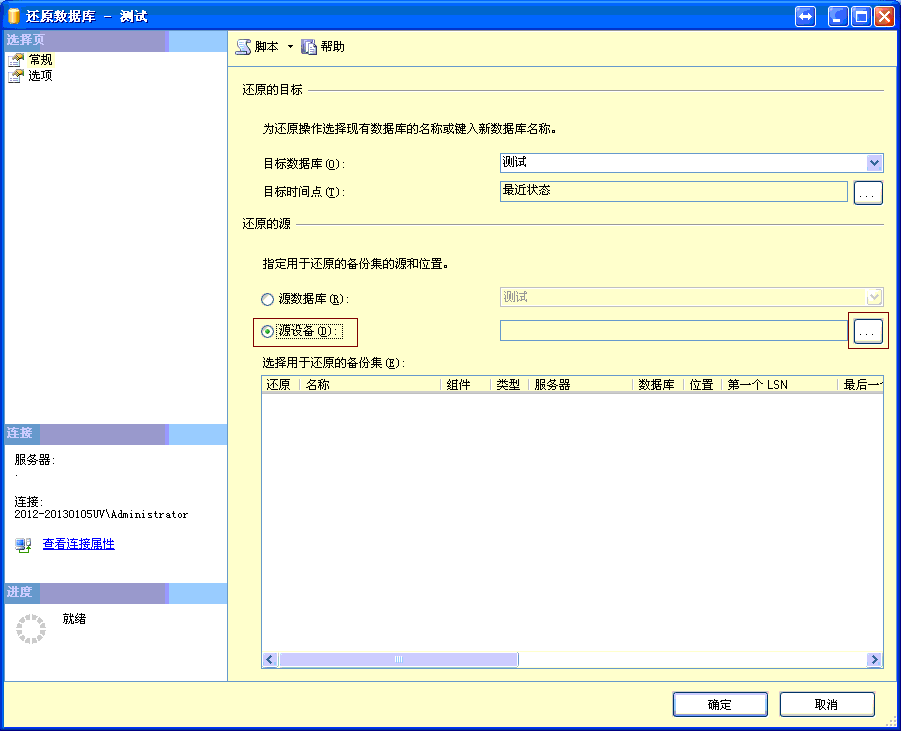Click the double-arrow title bar button
901x731 pixels.
pos(806,16)
